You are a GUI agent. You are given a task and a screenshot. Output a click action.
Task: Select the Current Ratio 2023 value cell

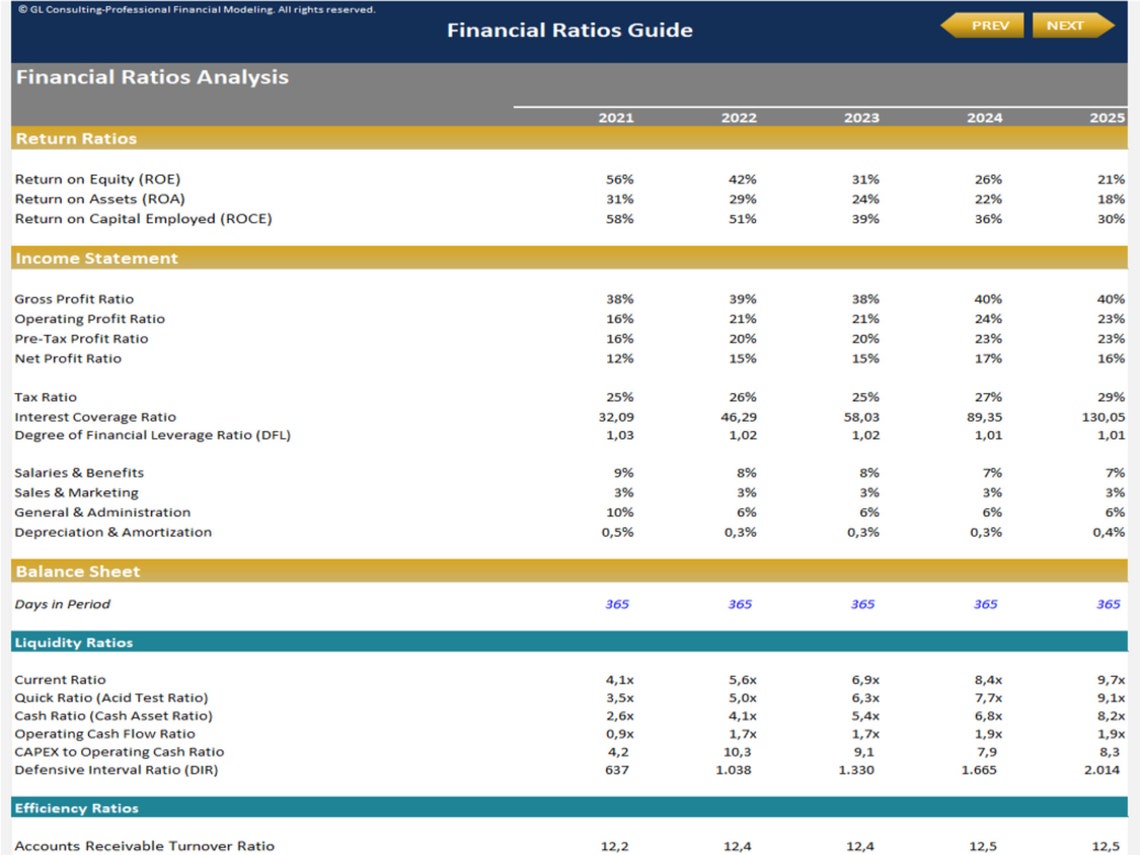tap(861, 679)
